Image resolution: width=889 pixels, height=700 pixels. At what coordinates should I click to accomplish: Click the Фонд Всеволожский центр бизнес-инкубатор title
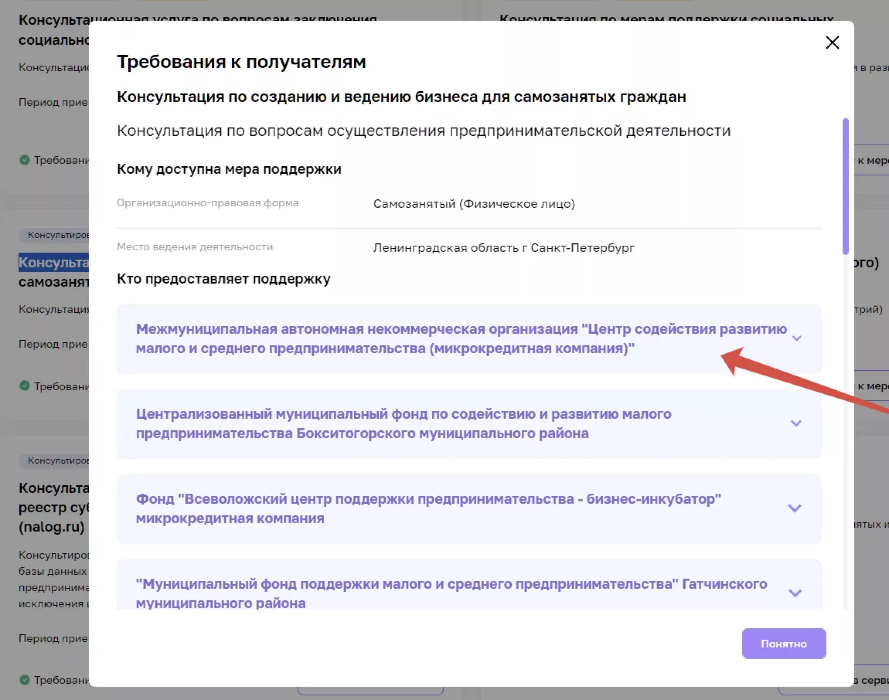click(428, 508)
